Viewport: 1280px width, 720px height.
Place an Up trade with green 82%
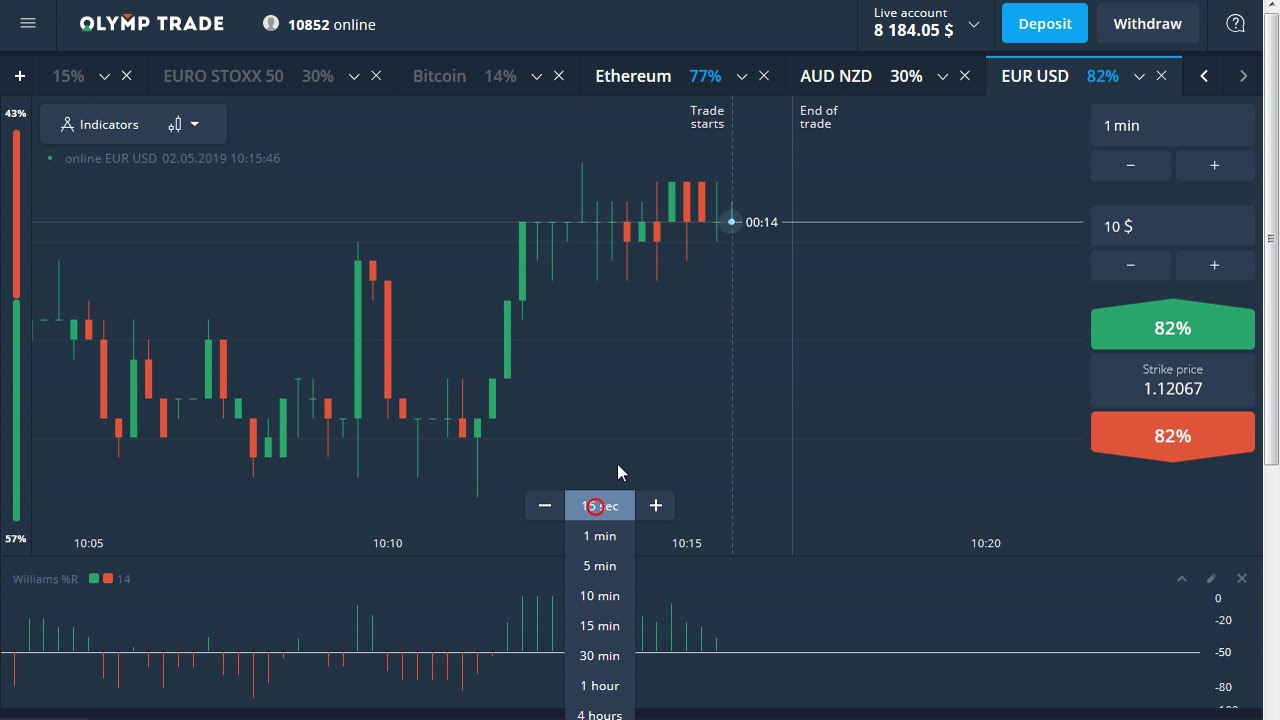pos(1172,326)
